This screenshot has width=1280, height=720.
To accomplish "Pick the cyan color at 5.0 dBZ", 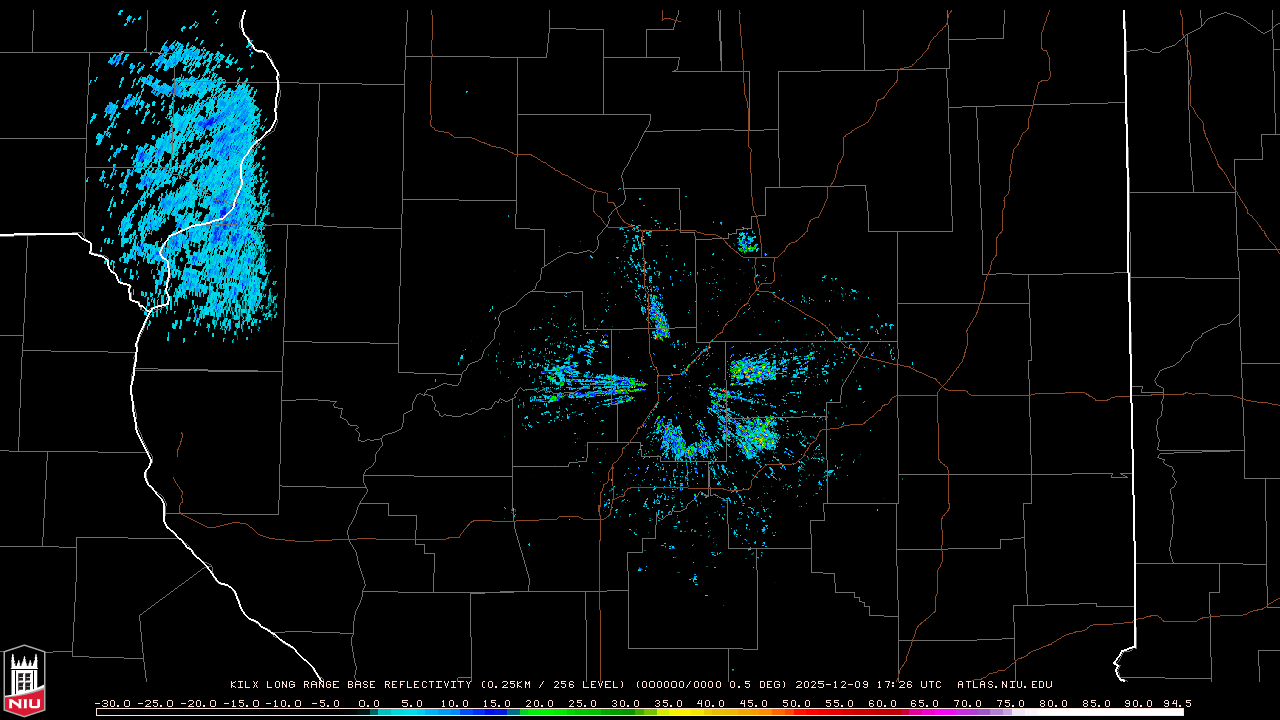I will coord(411,712).
